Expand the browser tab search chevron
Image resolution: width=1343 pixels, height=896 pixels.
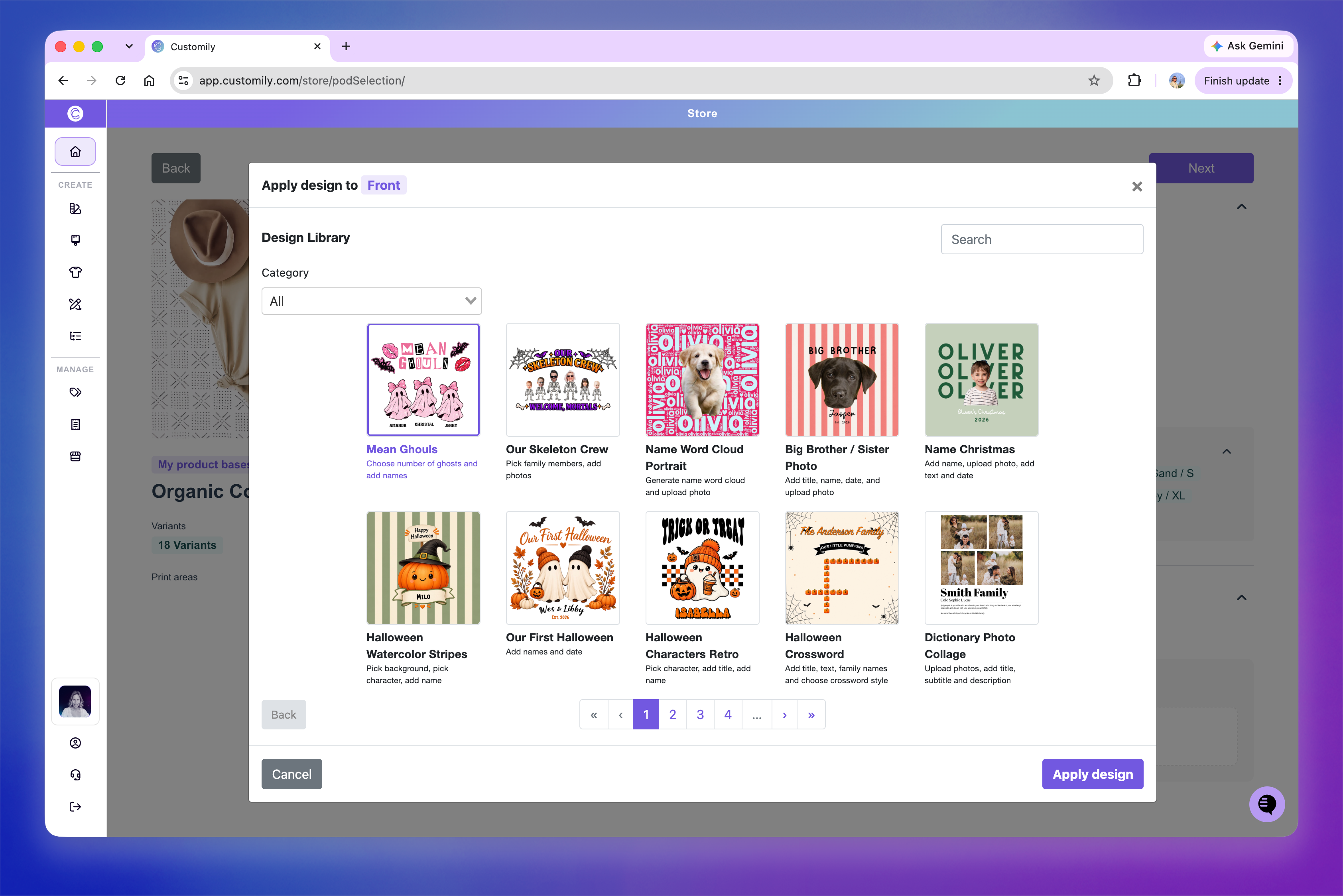click(x=129, y=46)
